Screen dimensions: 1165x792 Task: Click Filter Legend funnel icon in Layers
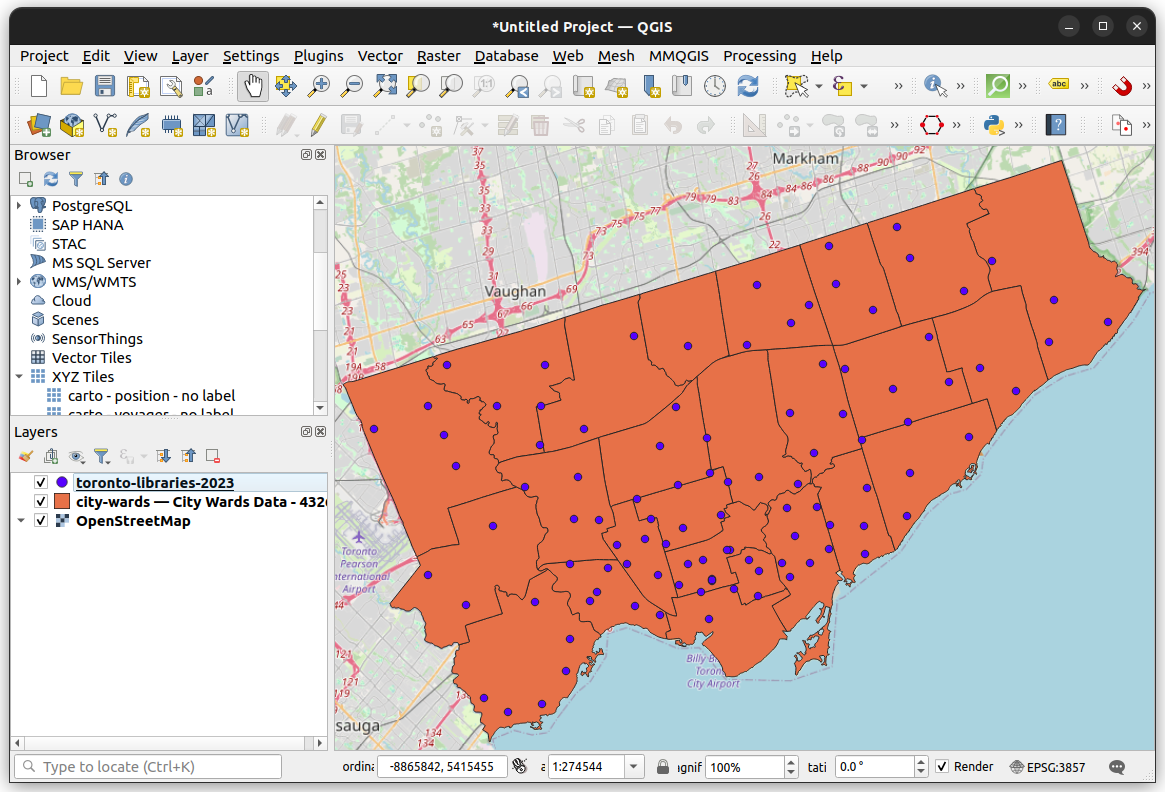[x=102, y=456]
